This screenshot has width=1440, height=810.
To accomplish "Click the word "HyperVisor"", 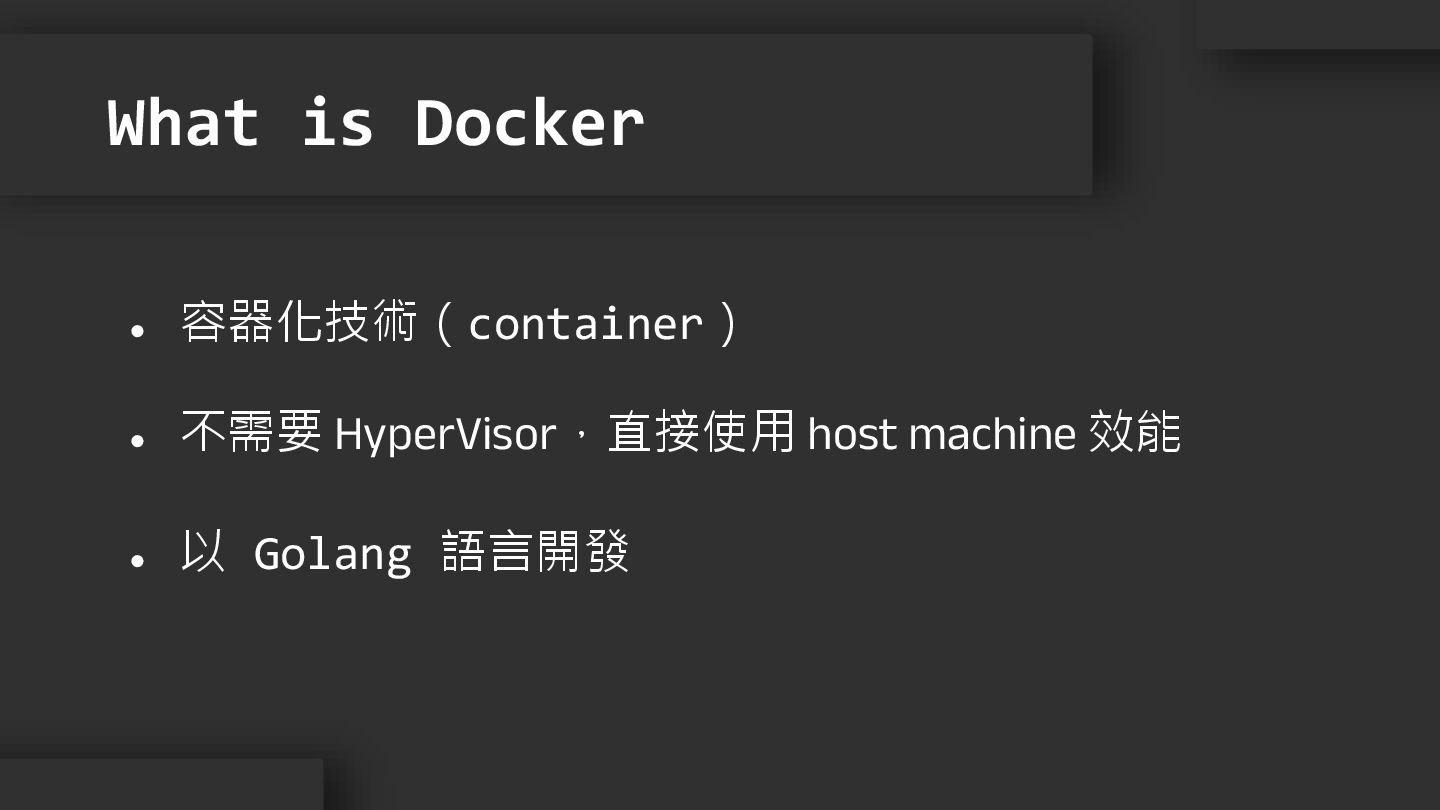I will 445,434.
